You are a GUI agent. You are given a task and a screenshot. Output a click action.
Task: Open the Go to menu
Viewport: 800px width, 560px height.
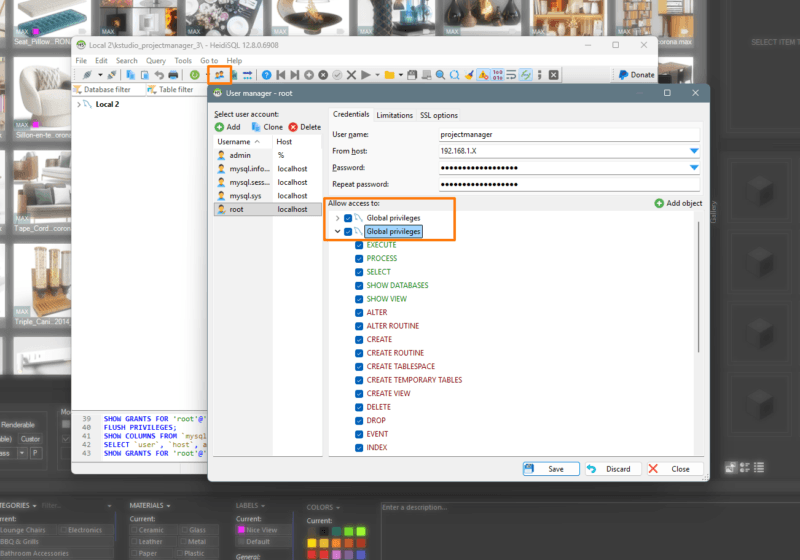point(209,61)
